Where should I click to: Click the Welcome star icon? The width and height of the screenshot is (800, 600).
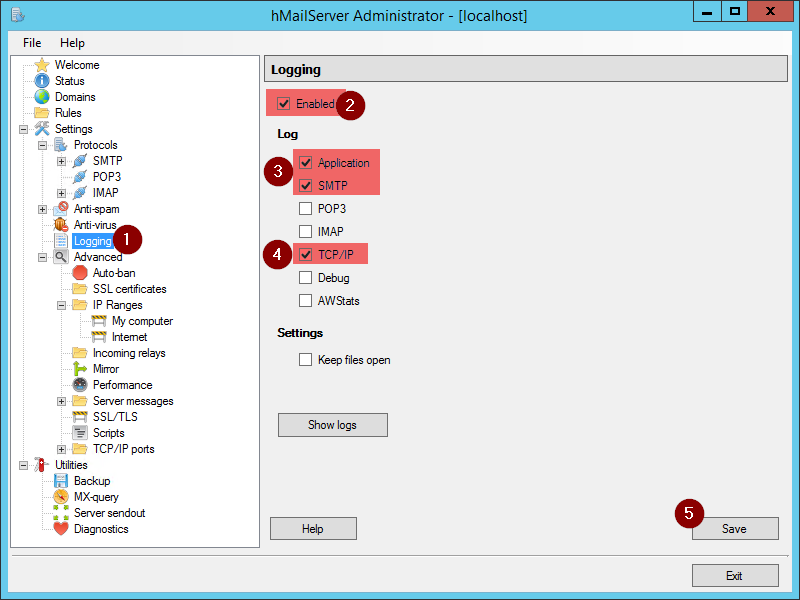42,65
